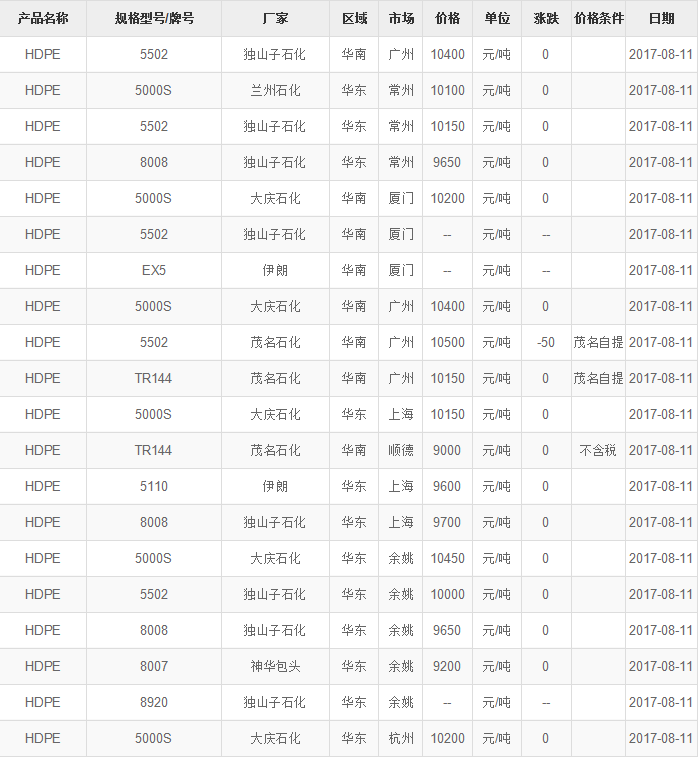Click the 涨跌 column header
The image size is (699, 757).
[546, 18]
